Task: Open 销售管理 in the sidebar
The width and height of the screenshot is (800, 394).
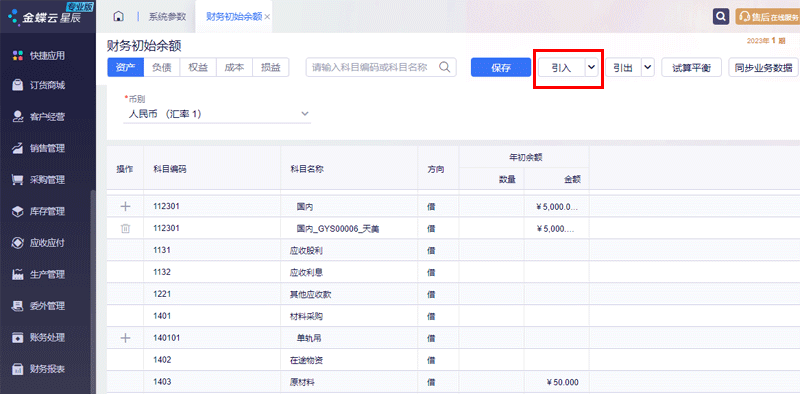Action: [x=39, y=149]
